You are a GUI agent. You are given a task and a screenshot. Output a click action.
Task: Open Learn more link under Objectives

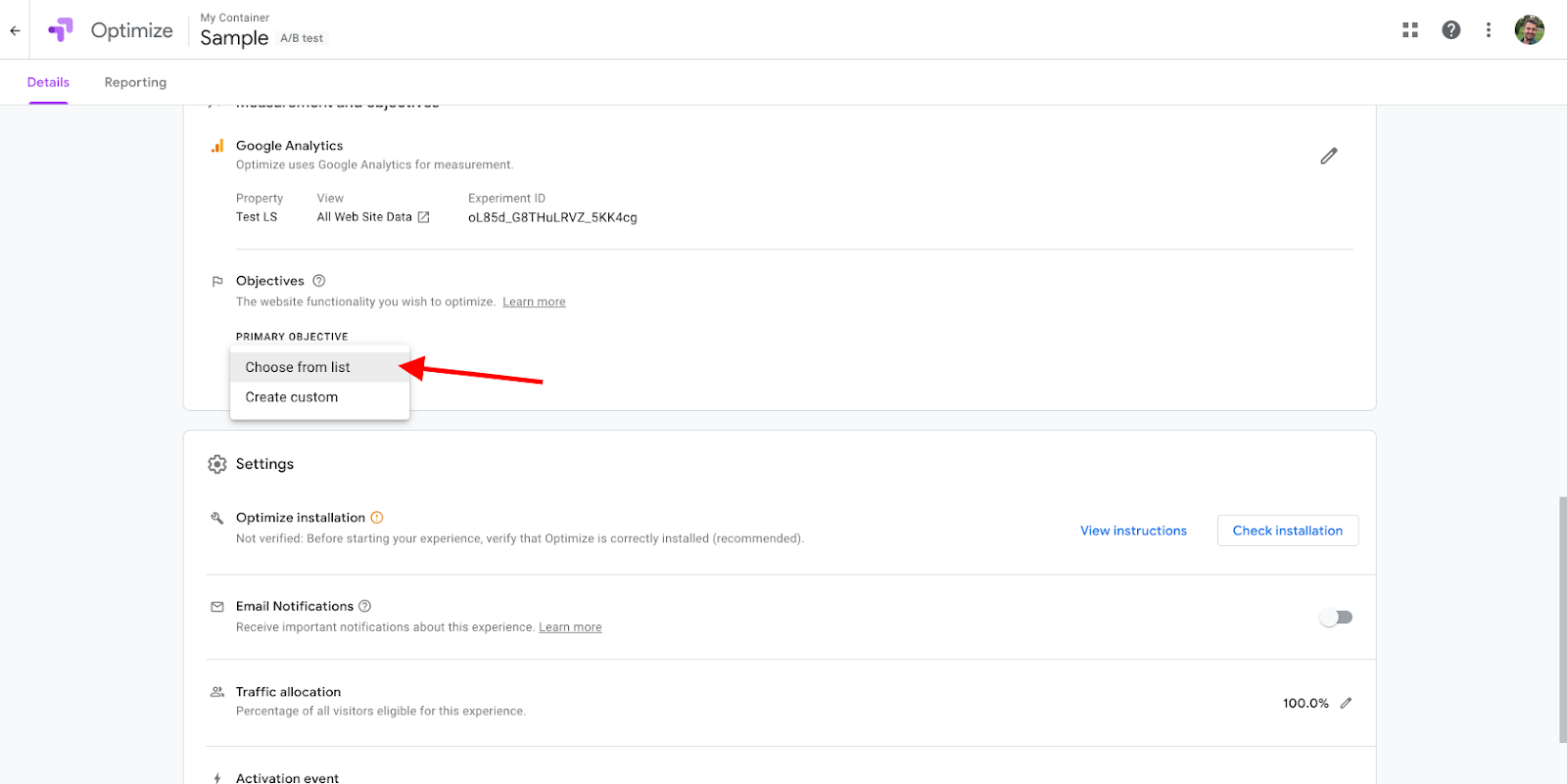click(x=534, y=302)
